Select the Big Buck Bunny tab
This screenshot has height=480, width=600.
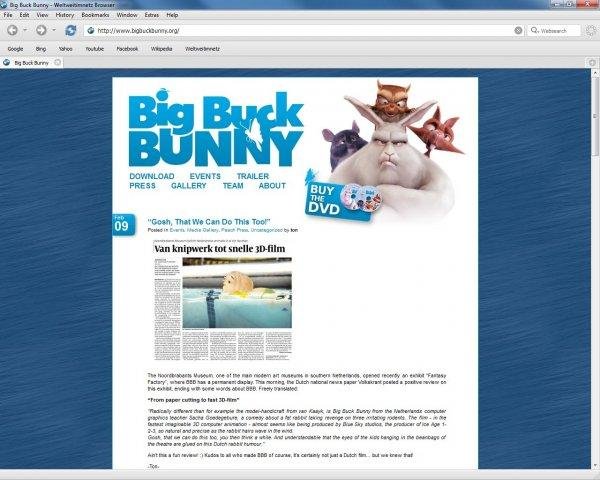(31, 63)
